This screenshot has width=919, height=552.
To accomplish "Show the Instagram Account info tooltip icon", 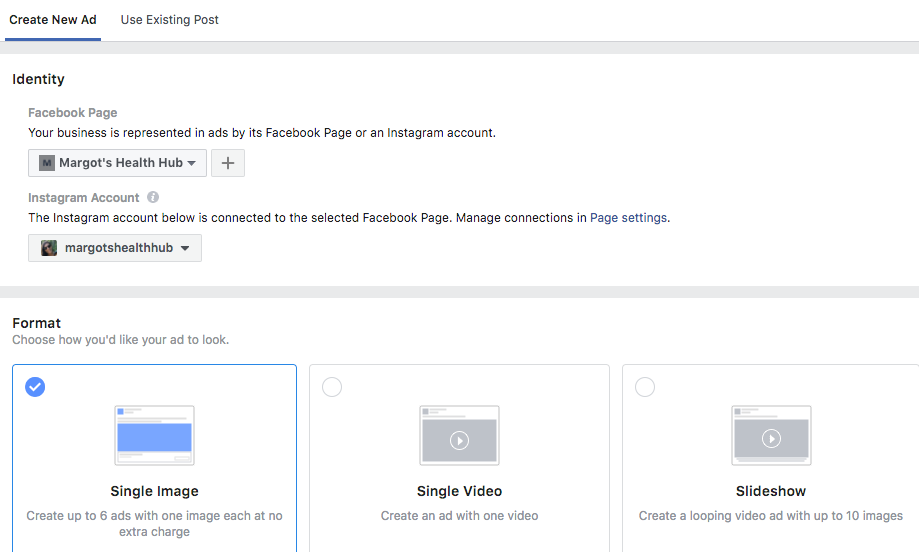I will tap(153, 197).
